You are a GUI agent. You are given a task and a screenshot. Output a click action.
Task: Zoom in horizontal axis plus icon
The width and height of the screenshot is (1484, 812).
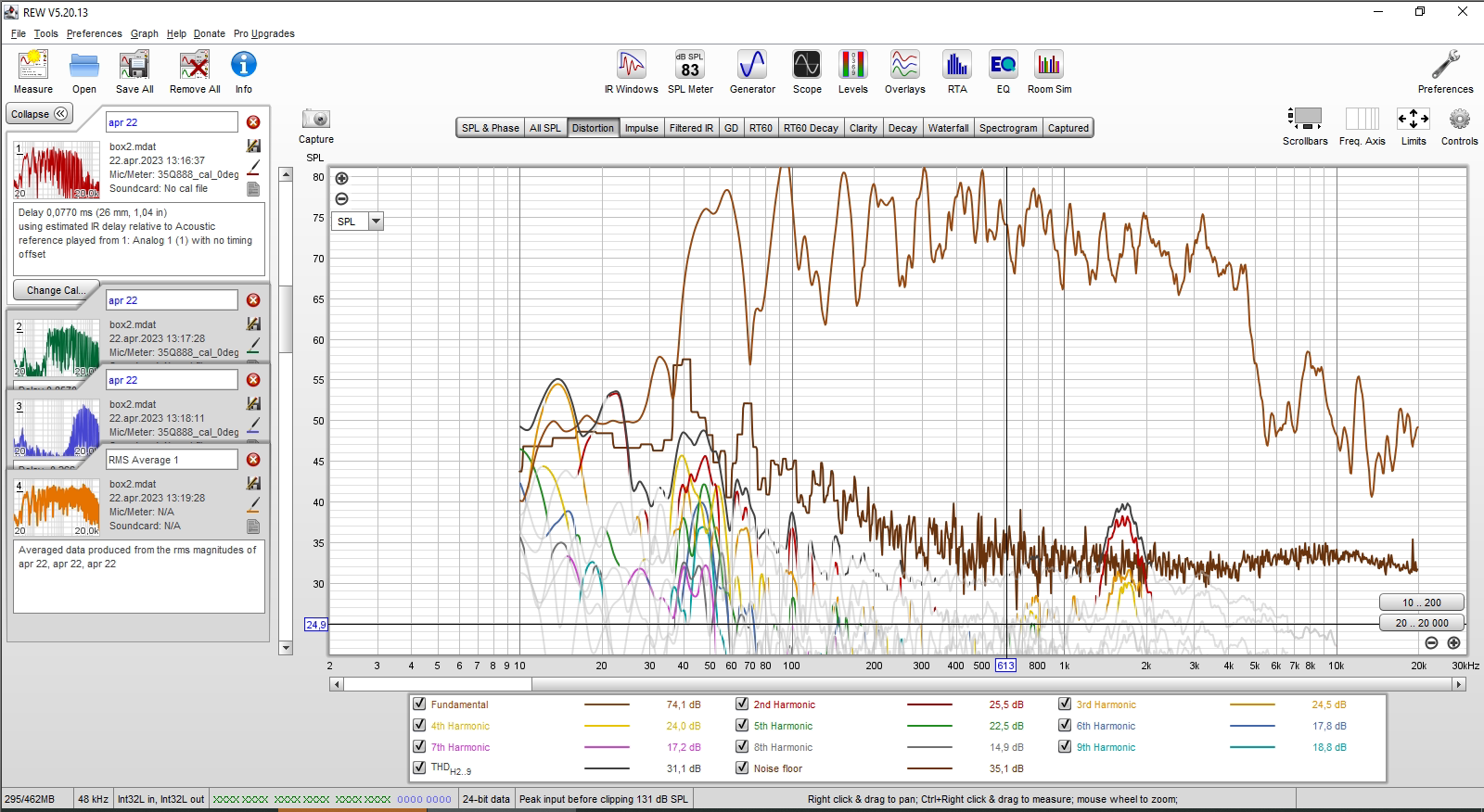1453,642
